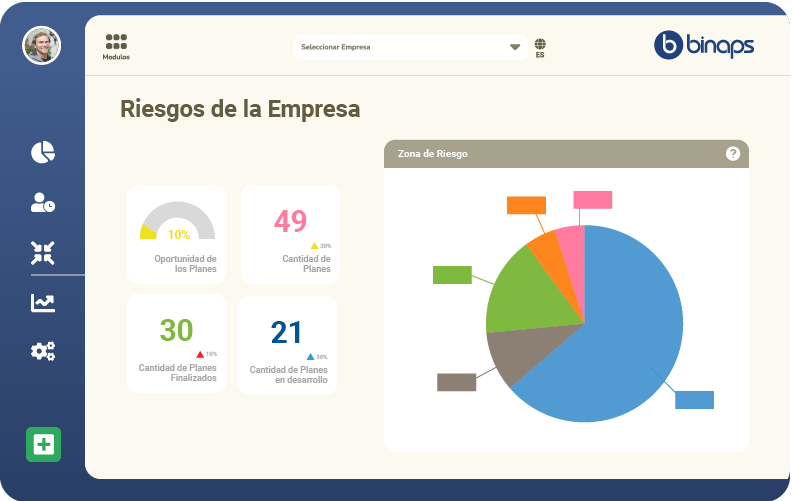
Task: Expand the Seleccionar Empresa dropdown arrow
Action: [x=515, y=47]
